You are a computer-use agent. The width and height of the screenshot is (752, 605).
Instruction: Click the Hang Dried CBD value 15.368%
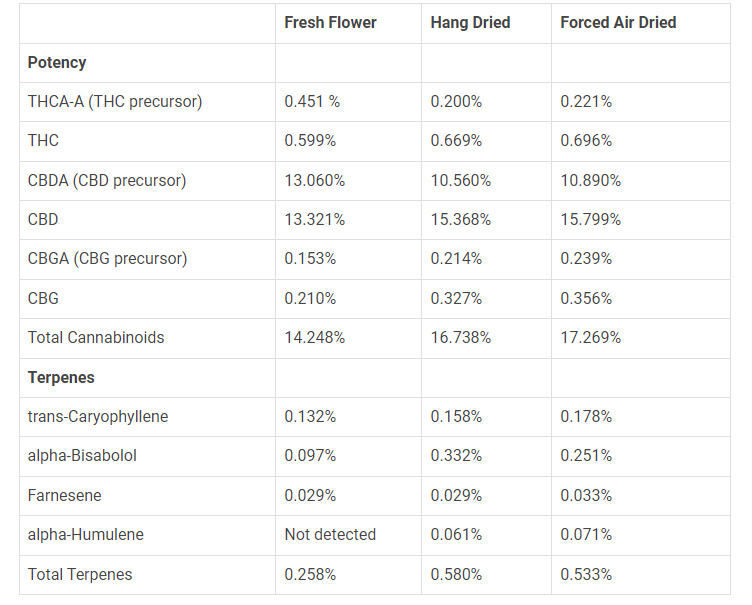(x=460, y=220)
